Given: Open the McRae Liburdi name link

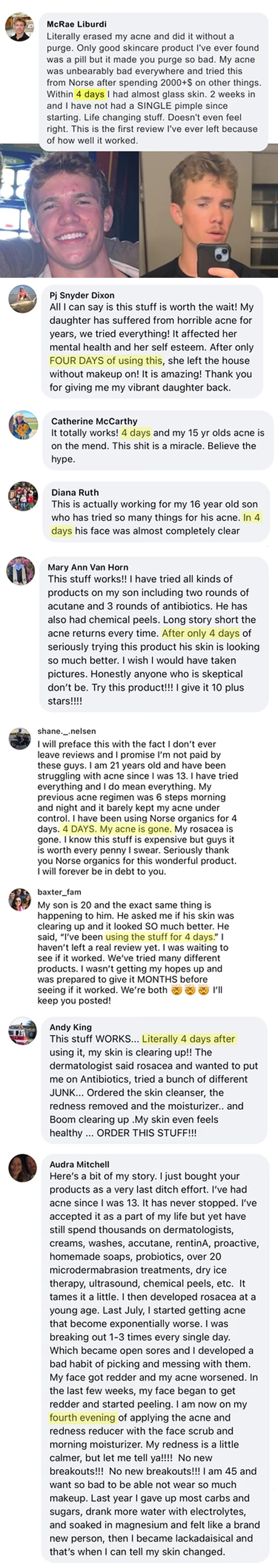Looking at the screenshot, I should click(76, 24).
